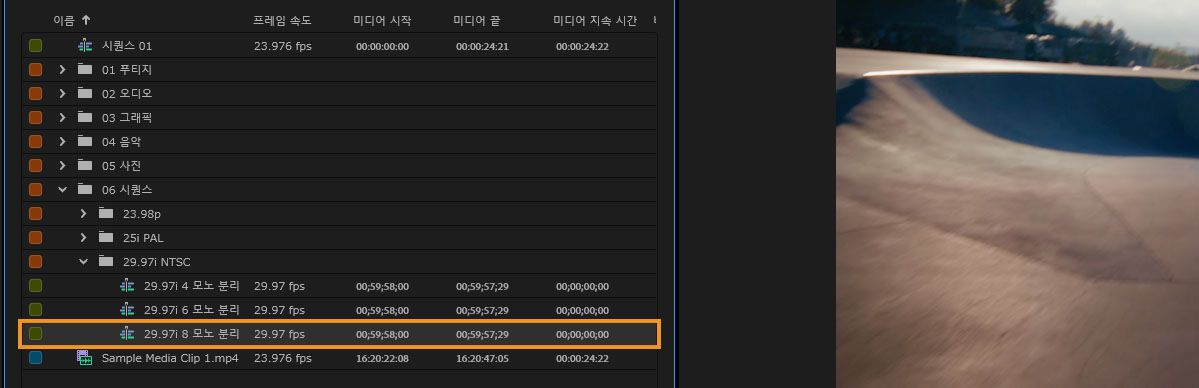Expand the 23.98p bin

point(83,214)
